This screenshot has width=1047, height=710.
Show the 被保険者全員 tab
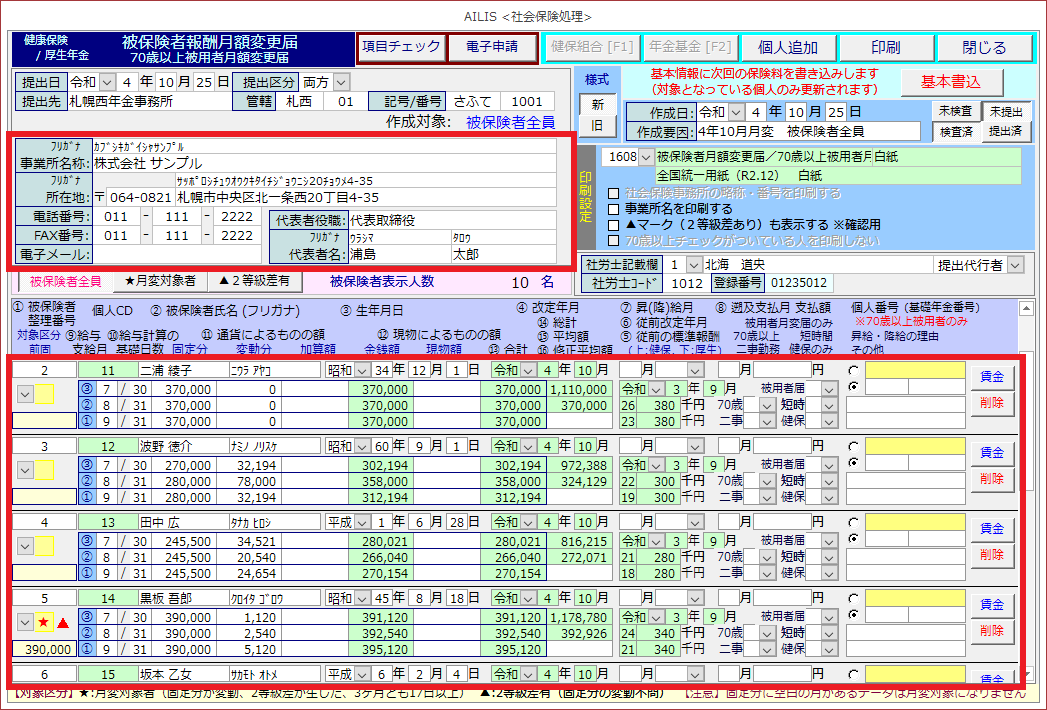click(65, 281)
